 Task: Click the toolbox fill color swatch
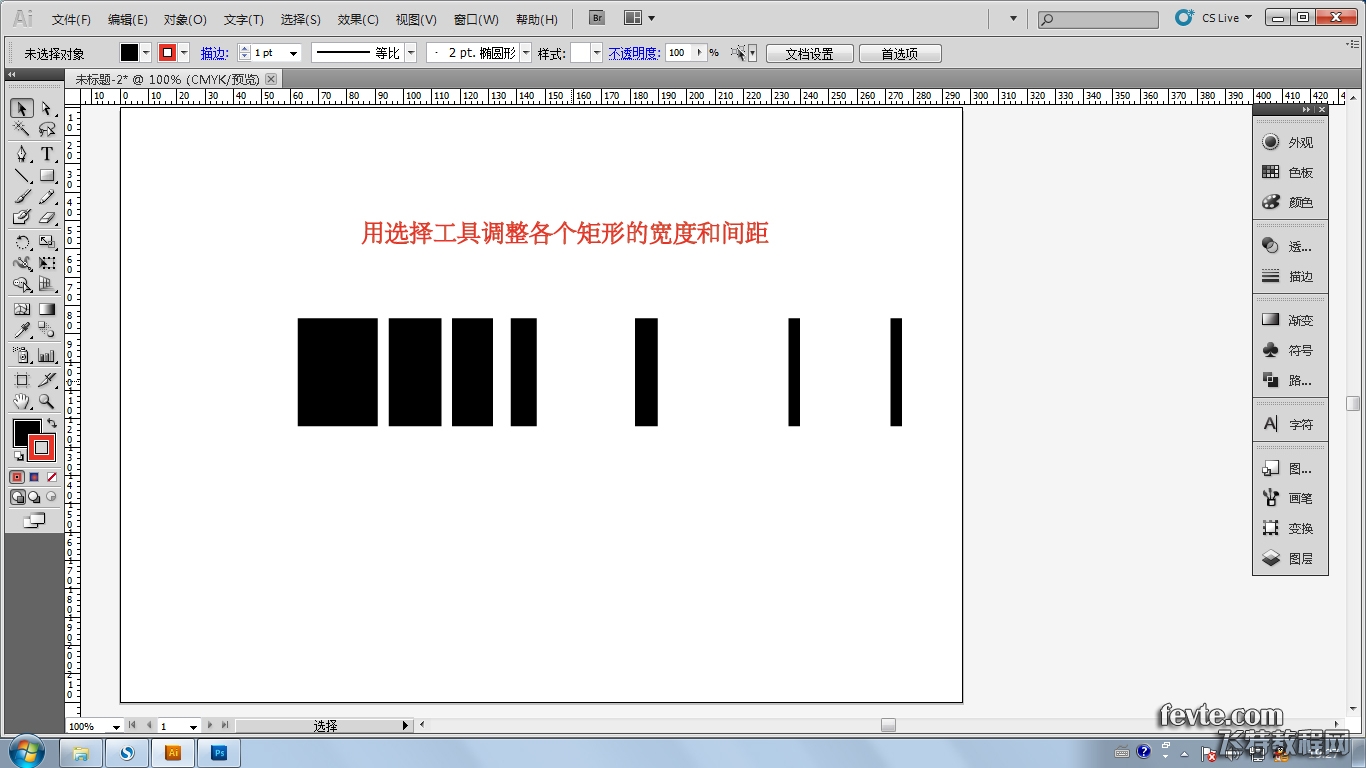[25, 432]
